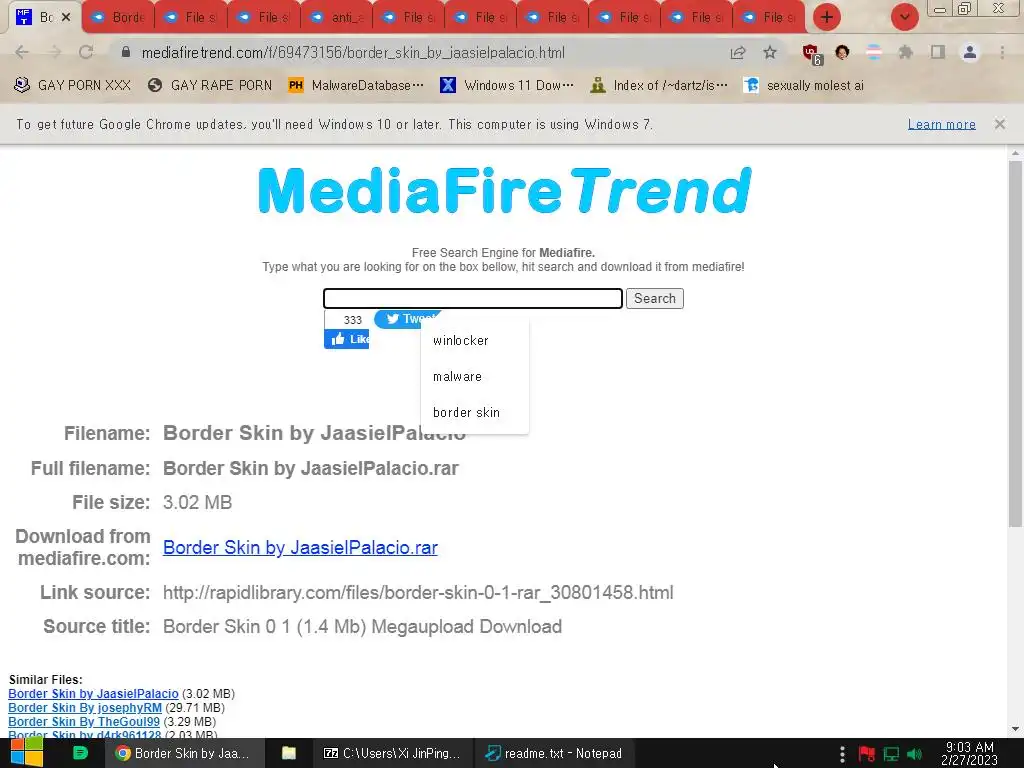Click the scrollbar down arrow
The height and width of the screenshot is (768, 1024).
1015,728
